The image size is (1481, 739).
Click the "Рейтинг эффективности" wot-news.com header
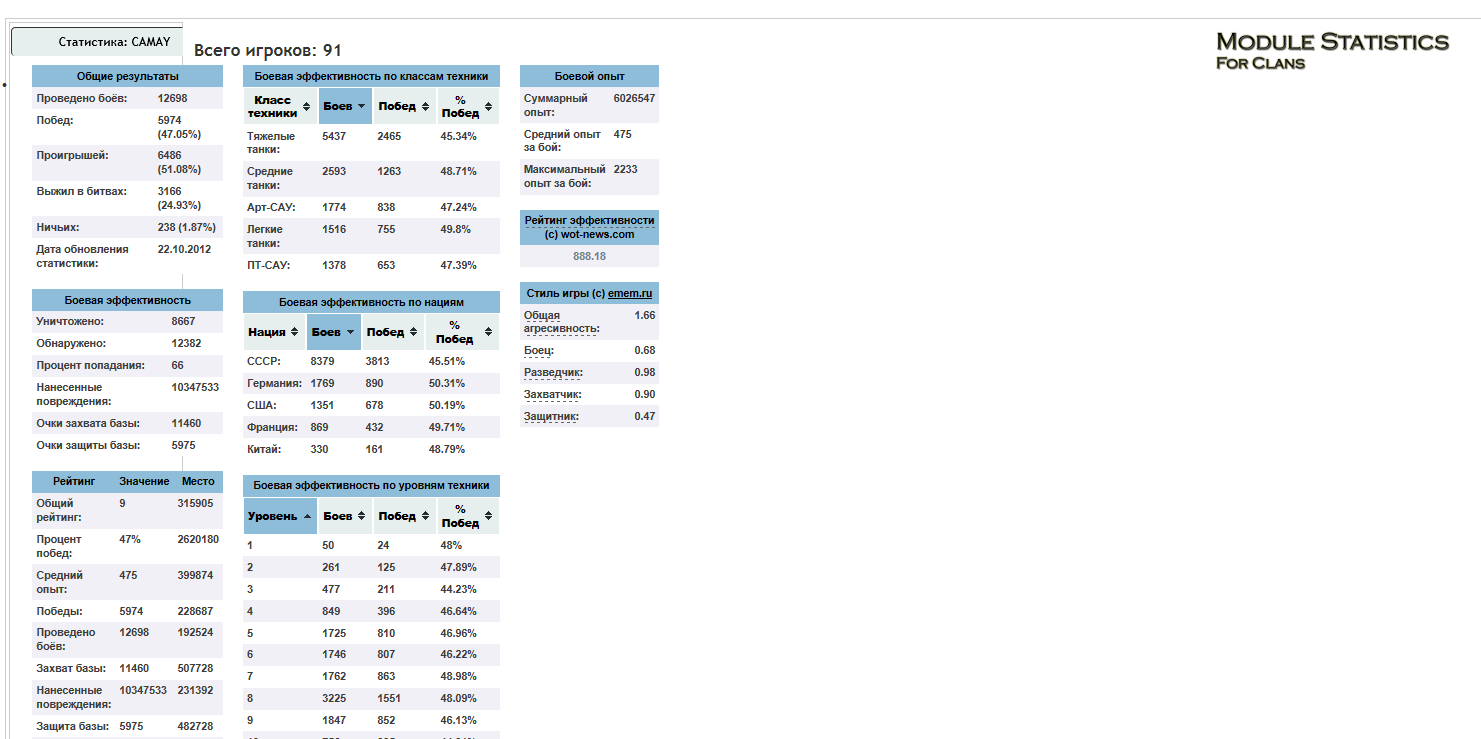coord(589,227)
